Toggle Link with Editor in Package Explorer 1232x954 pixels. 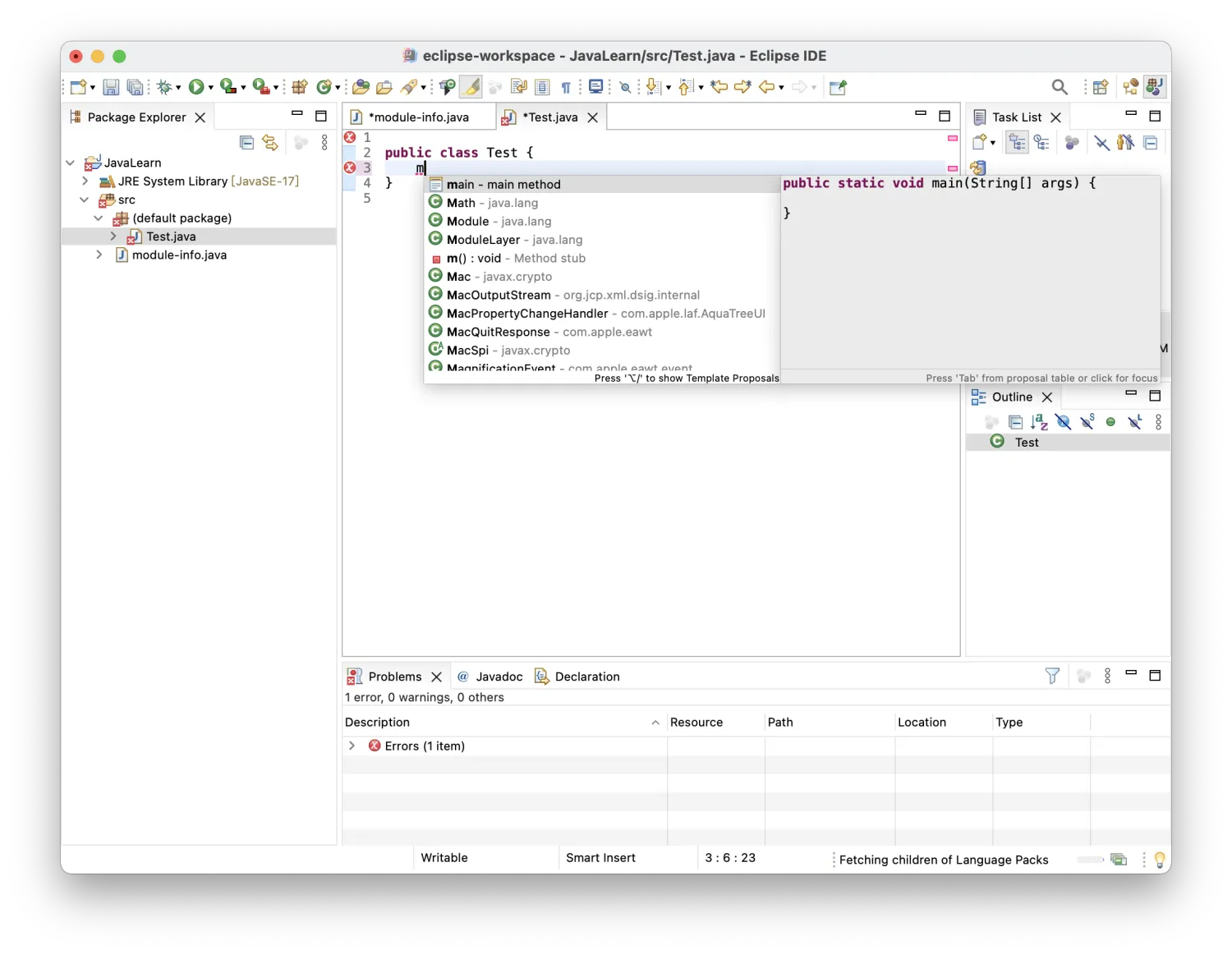[x=270, y=143]
